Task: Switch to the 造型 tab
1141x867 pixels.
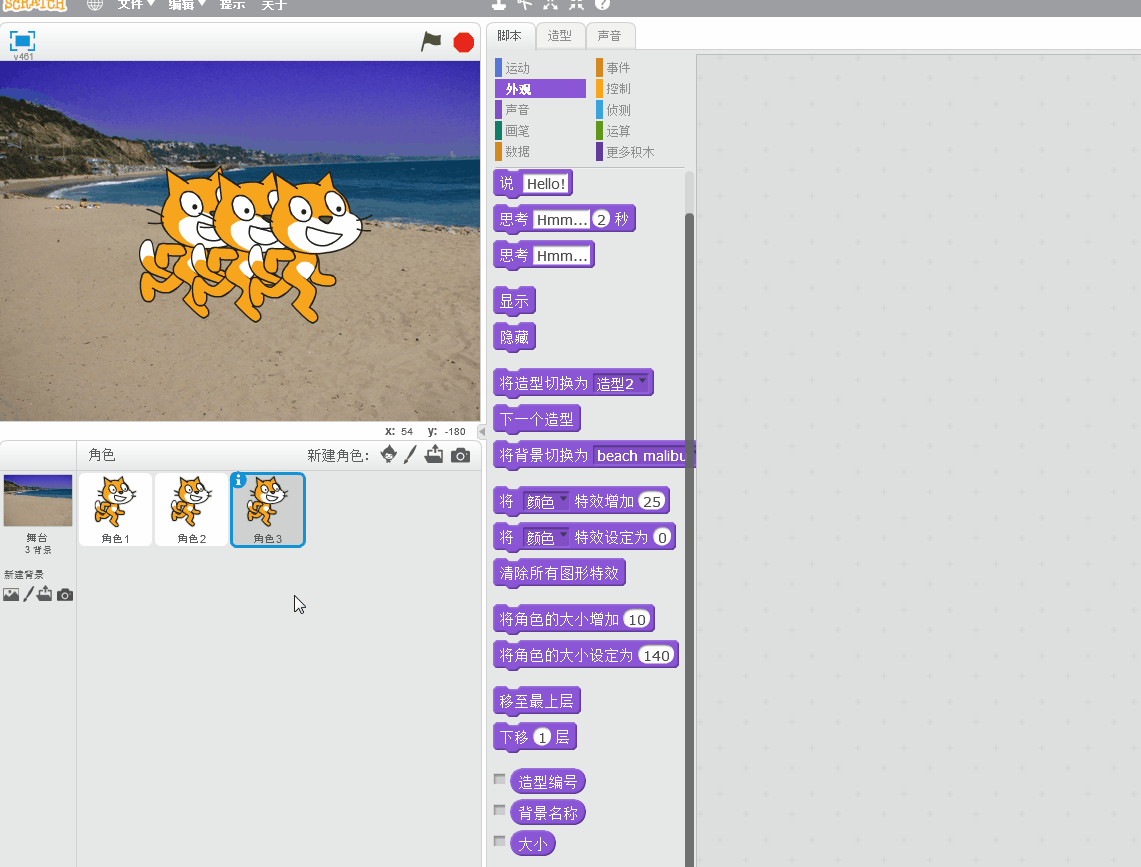Action: coord(560,36)
